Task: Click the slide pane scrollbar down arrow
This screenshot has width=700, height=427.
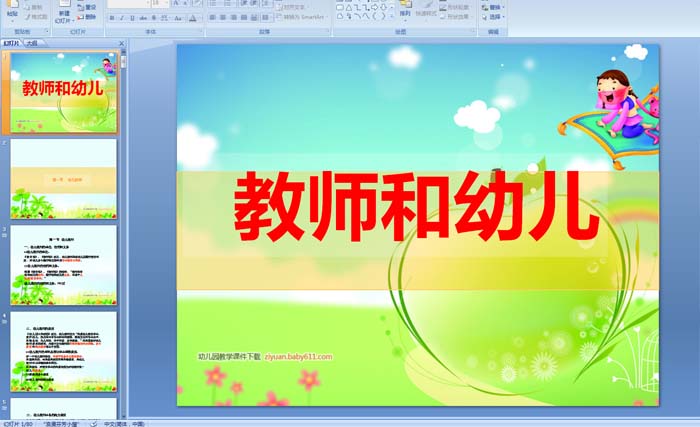Action: click(x=124, y=415)
